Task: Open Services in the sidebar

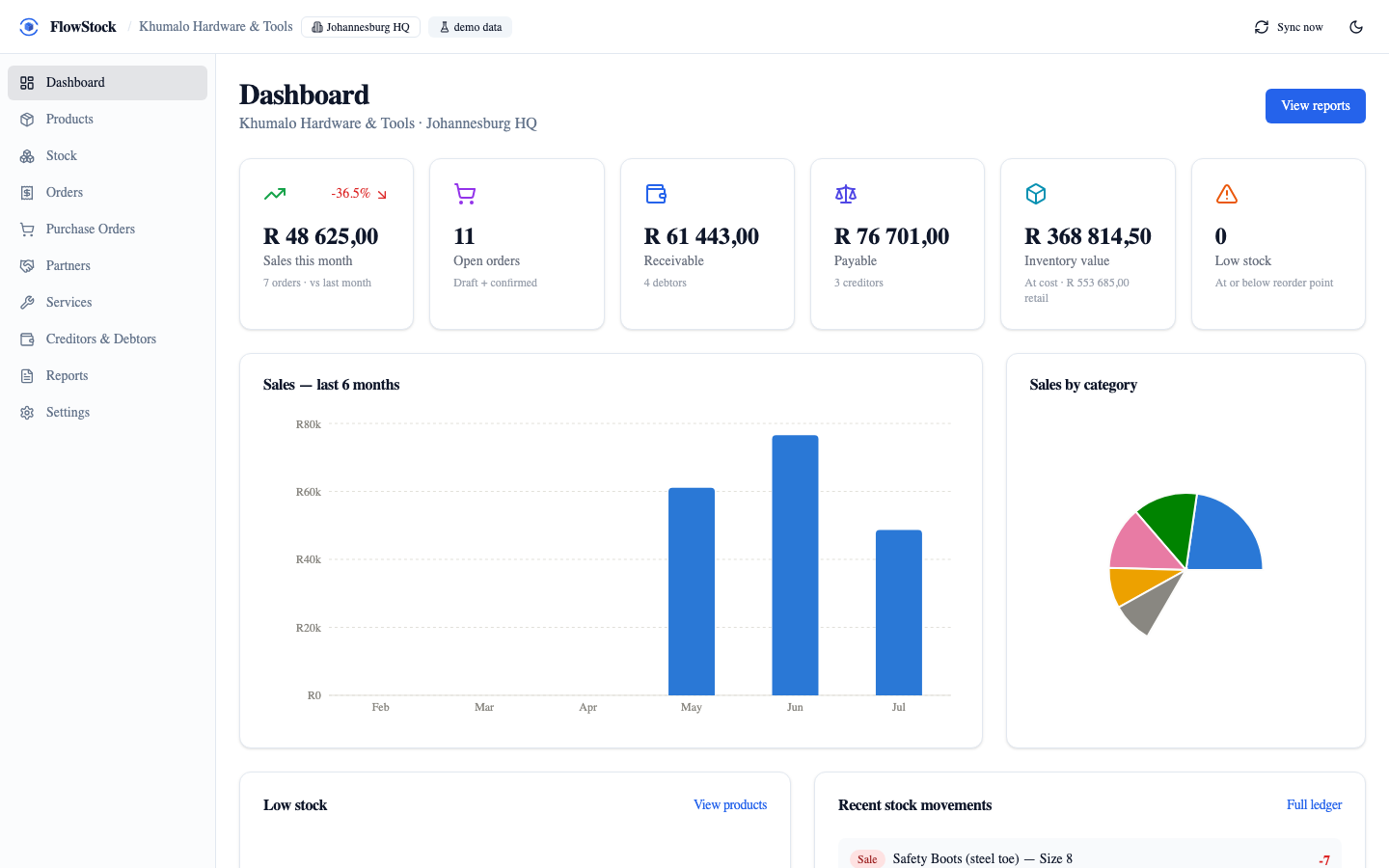Action: tap(107, 303)
